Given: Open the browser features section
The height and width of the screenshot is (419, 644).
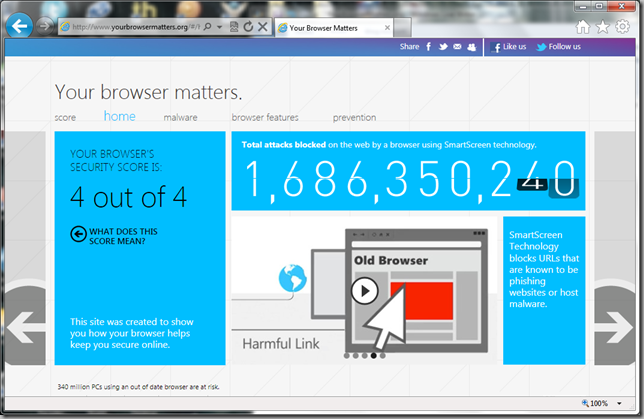Looking at the screenshot, I should pos(265,117).
